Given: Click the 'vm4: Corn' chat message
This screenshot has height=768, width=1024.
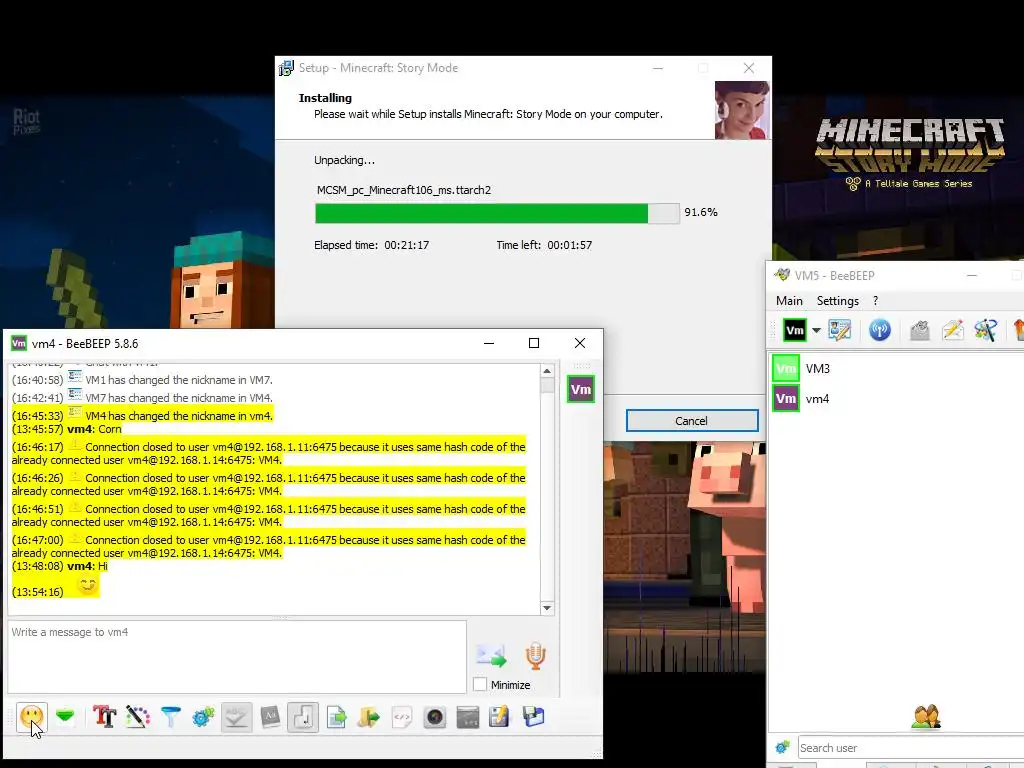Looking at the screenshot, I should 67,429.
